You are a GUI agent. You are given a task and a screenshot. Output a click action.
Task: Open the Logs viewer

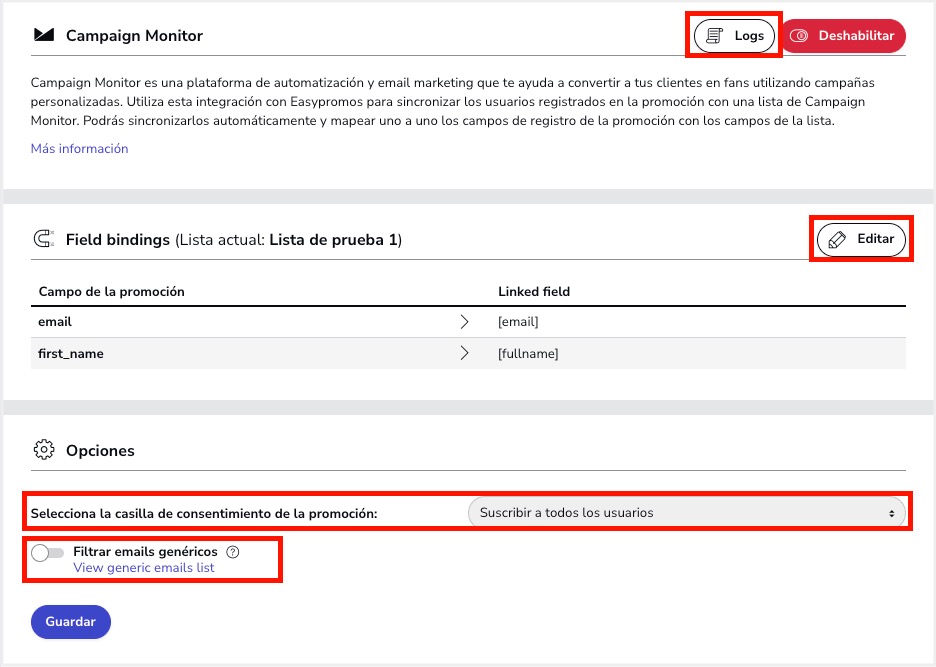coord(735,36)
